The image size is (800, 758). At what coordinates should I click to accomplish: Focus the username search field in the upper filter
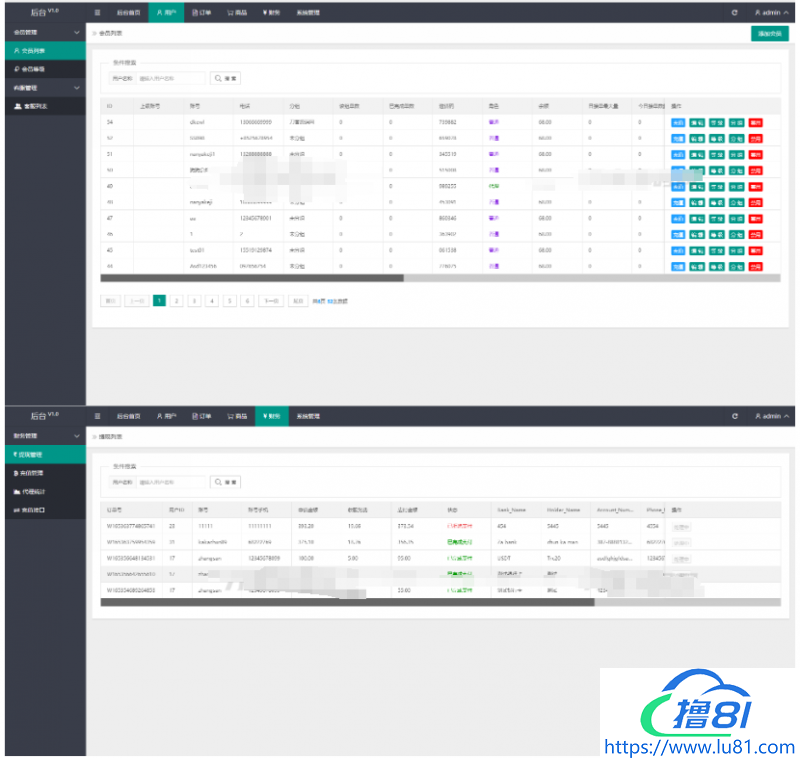(x=170, y=78)
